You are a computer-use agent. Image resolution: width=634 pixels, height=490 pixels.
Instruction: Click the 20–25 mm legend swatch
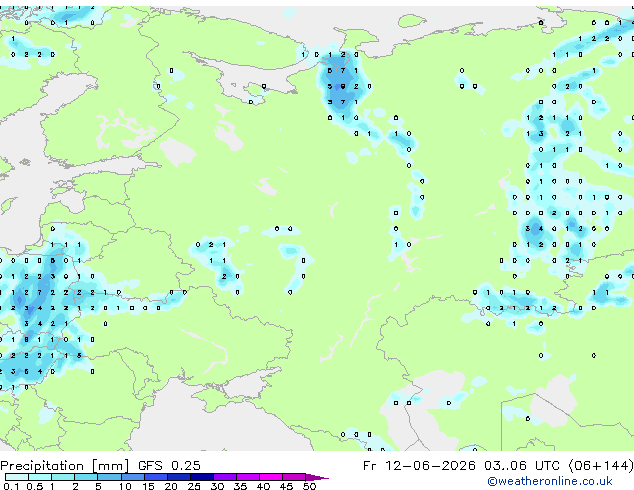179,477
